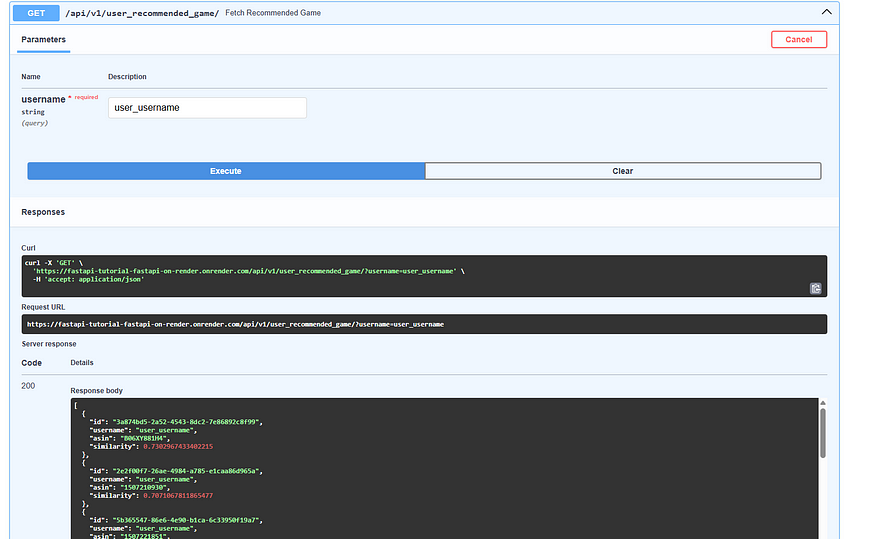
Task: Click the red required label beside username
Action: tap(85, 97)
